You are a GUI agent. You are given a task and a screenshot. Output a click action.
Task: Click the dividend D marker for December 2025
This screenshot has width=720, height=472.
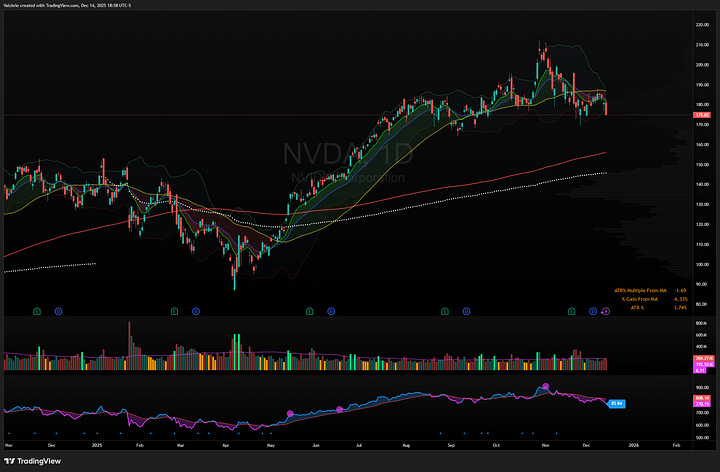pyautogui.click(x=593, y=311)
